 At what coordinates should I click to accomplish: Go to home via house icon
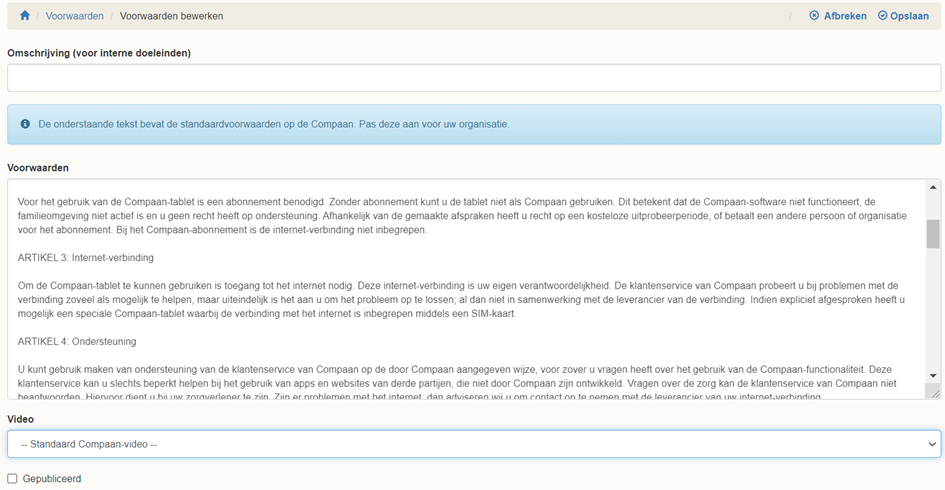(25, 16)
